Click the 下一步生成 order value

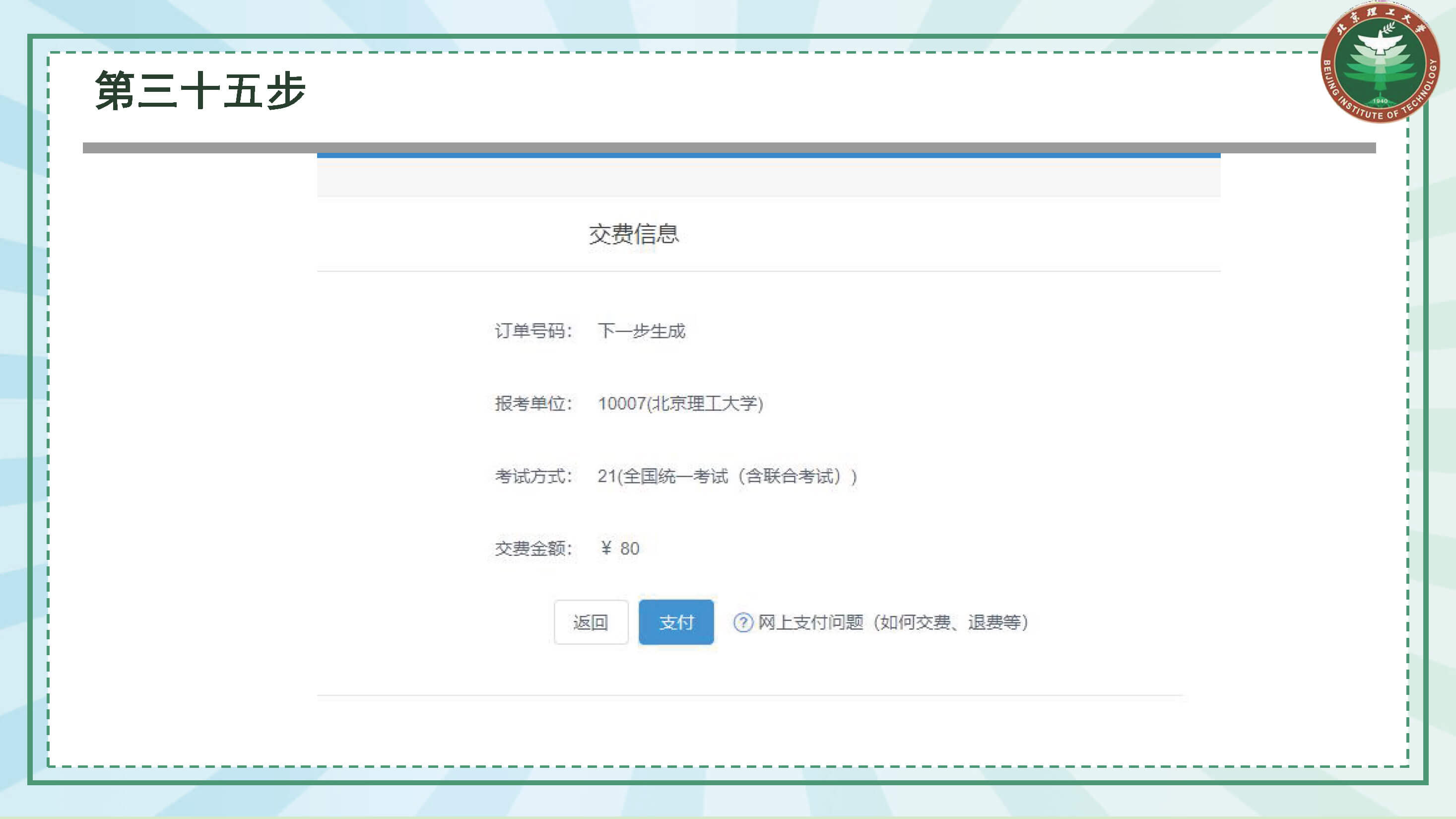click(x=642, y=331)
